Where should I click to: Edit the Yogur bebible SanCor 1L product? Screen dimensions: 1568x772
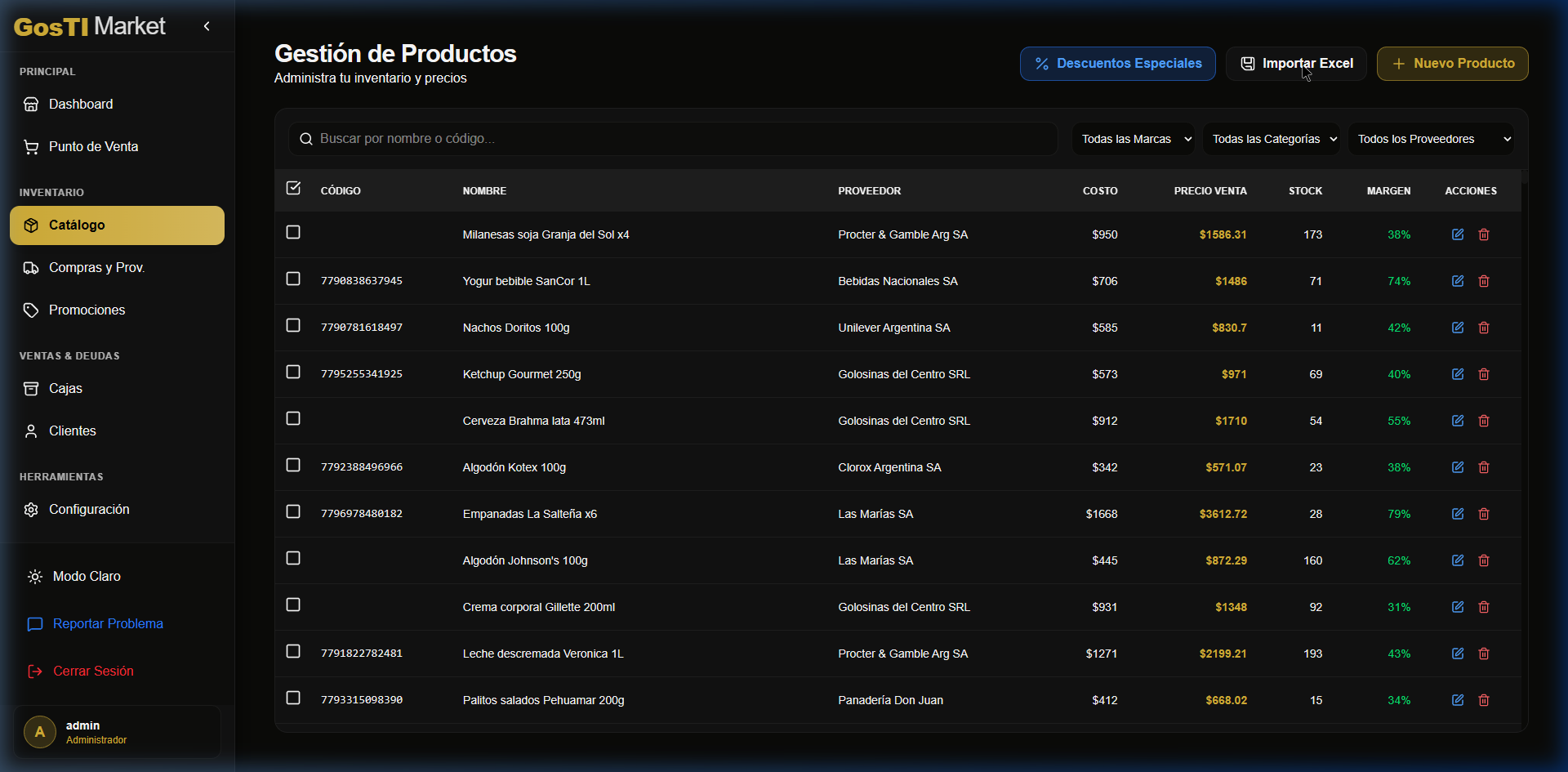point(1458,281)
